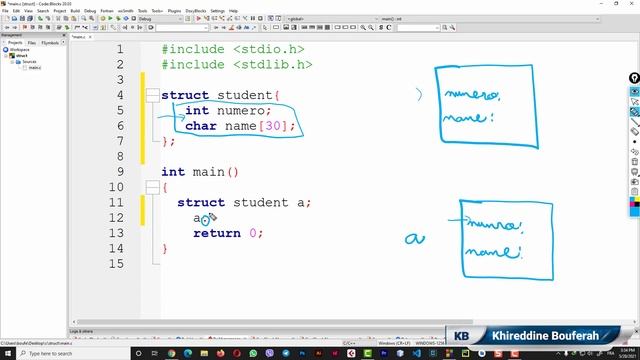
Task: Open the View menu
Action: [28, 11]
